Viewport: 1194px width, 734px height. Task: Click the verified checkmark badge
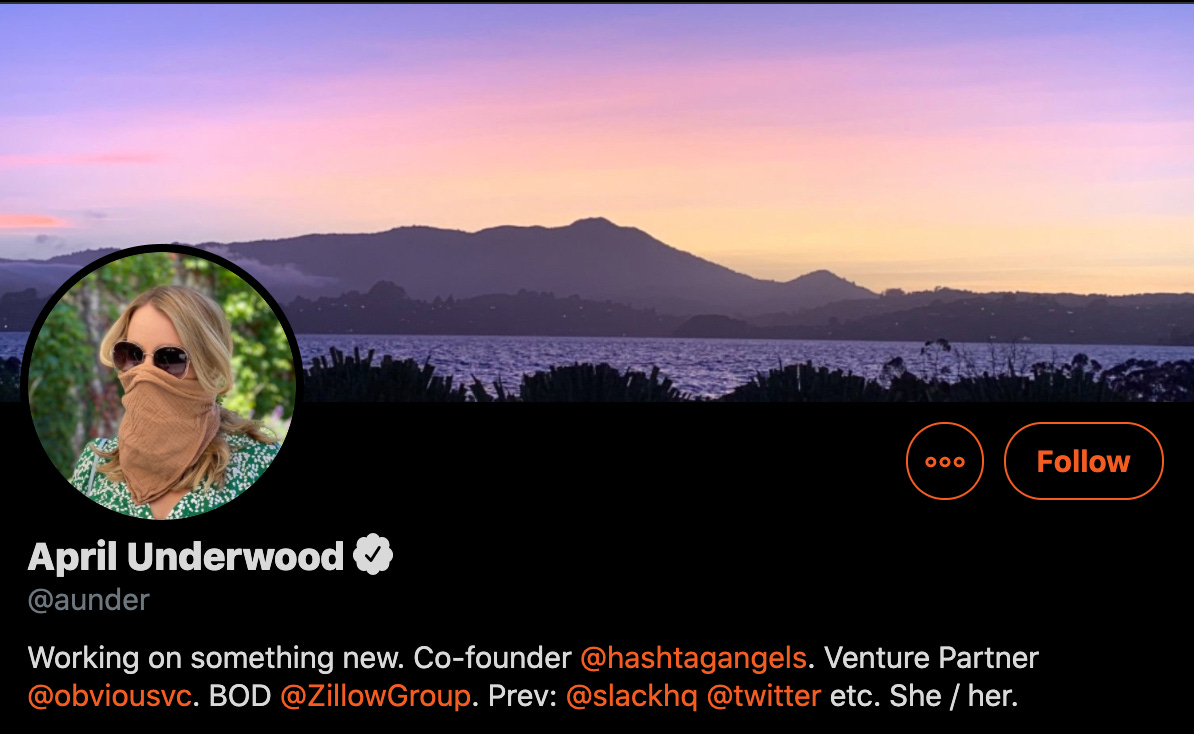tap(373, 555)
